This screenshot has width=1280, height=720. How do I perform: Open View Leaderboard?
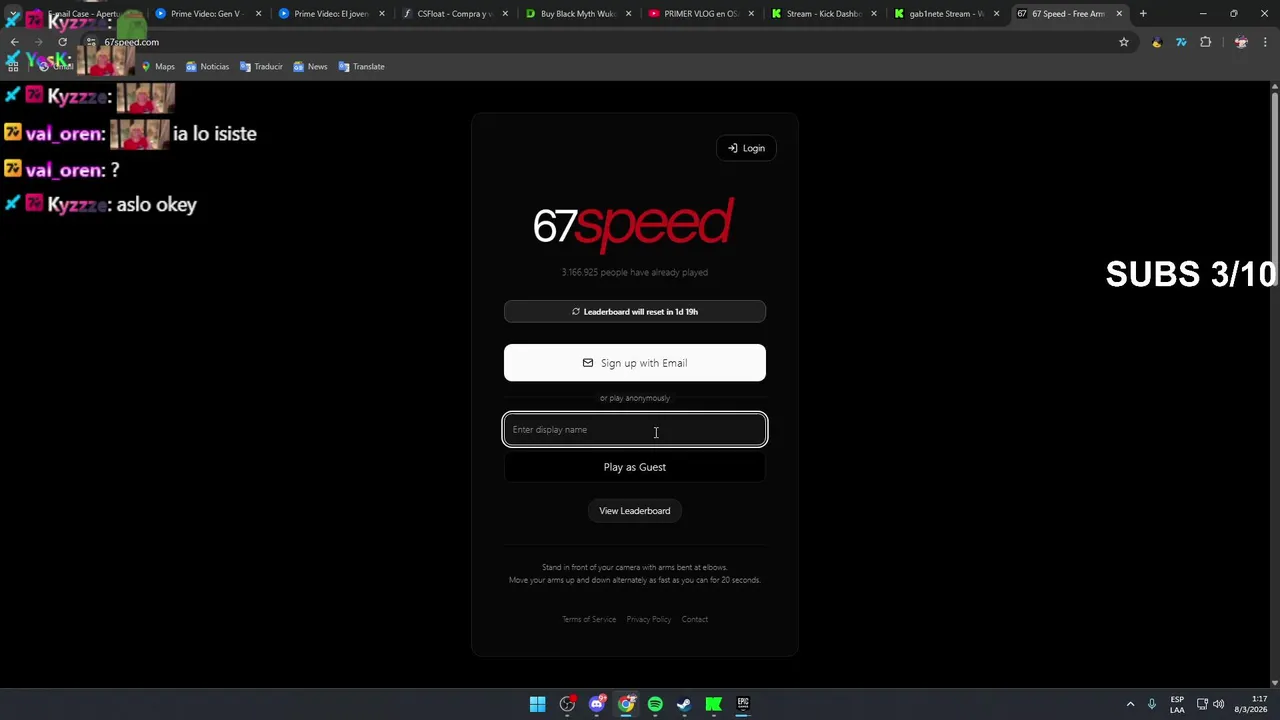[635, 511]
